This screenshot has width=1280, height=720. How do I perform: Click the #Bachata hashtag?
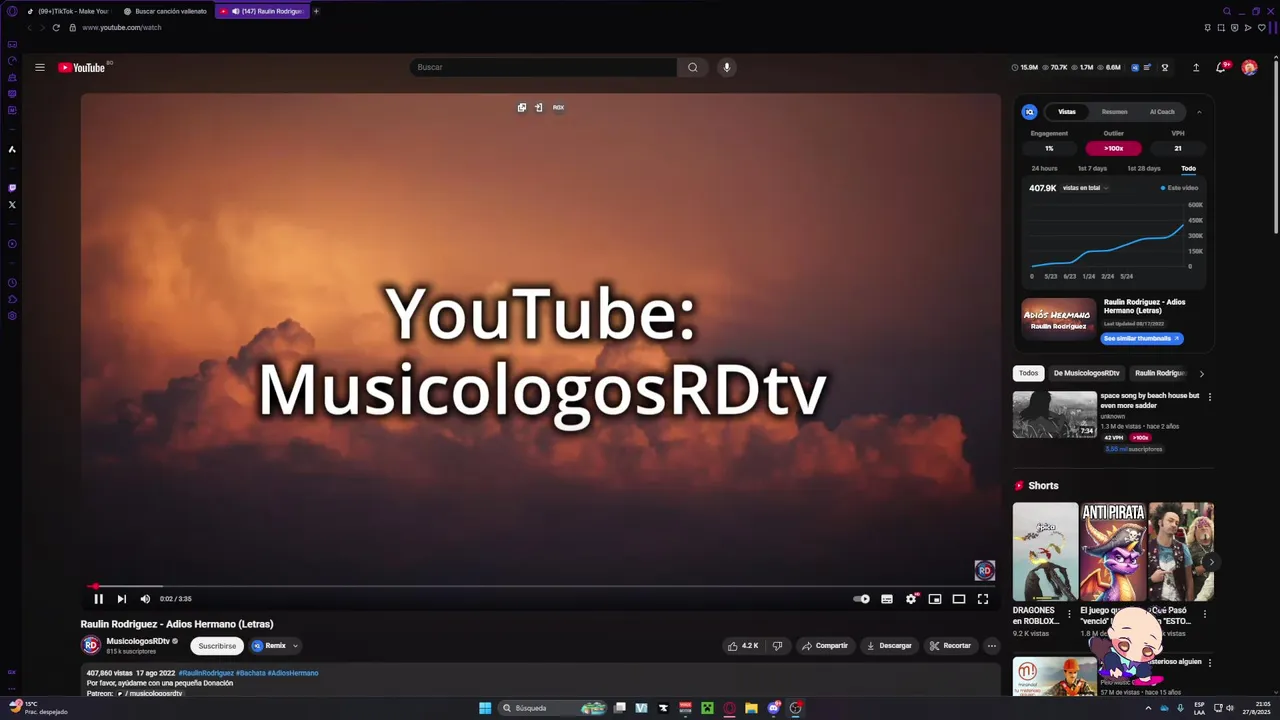[x=250, y=673]
